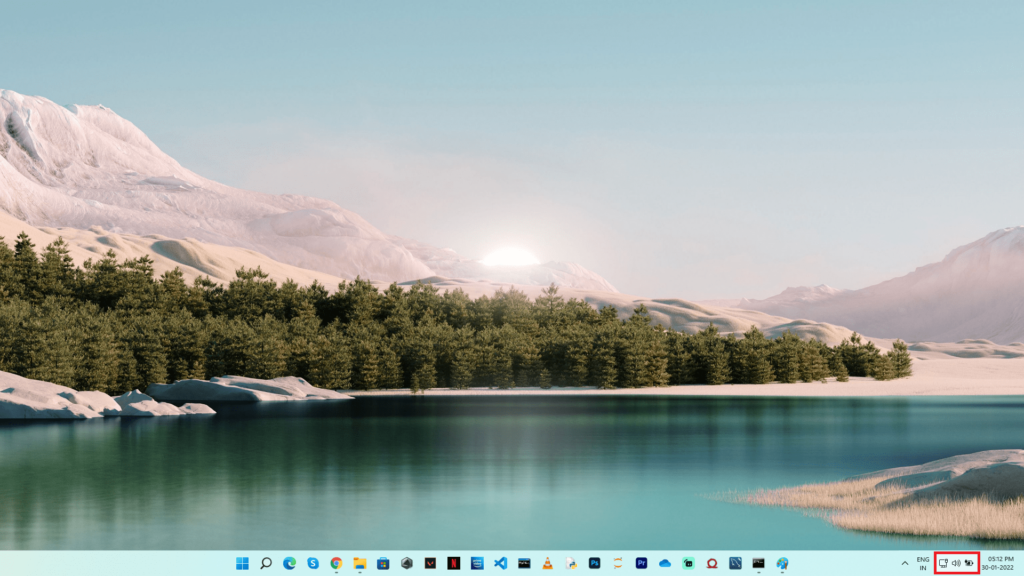1024x576 pixels.
Task: Launch Adobe Premiere Pro from taskbar
Action: [641, 563]
